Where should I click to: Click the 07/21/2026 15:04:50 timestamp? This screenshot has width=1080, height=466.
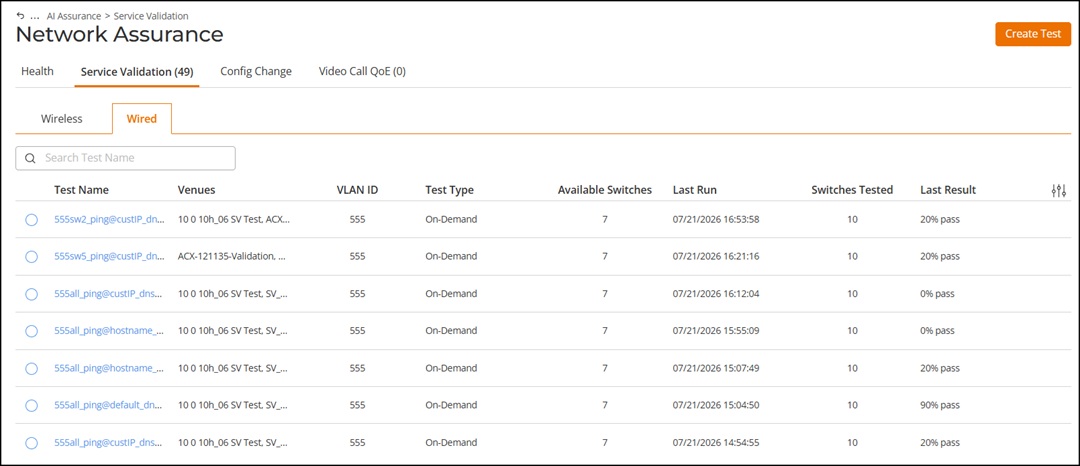coord(716,405)
